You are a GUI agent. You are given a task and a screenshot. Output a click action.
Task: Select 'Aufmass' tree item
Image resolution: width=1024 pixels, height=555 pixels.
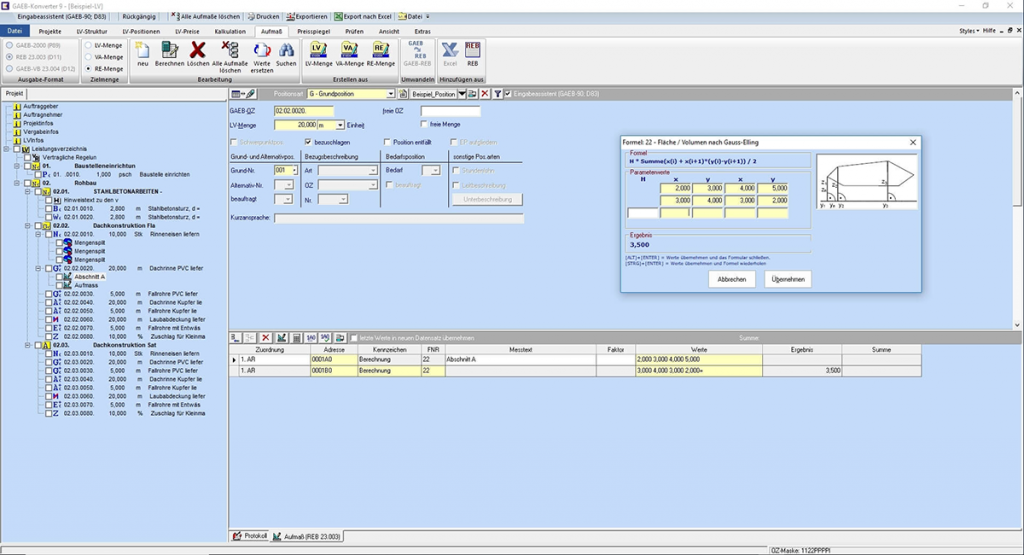[x=86, y=285]
